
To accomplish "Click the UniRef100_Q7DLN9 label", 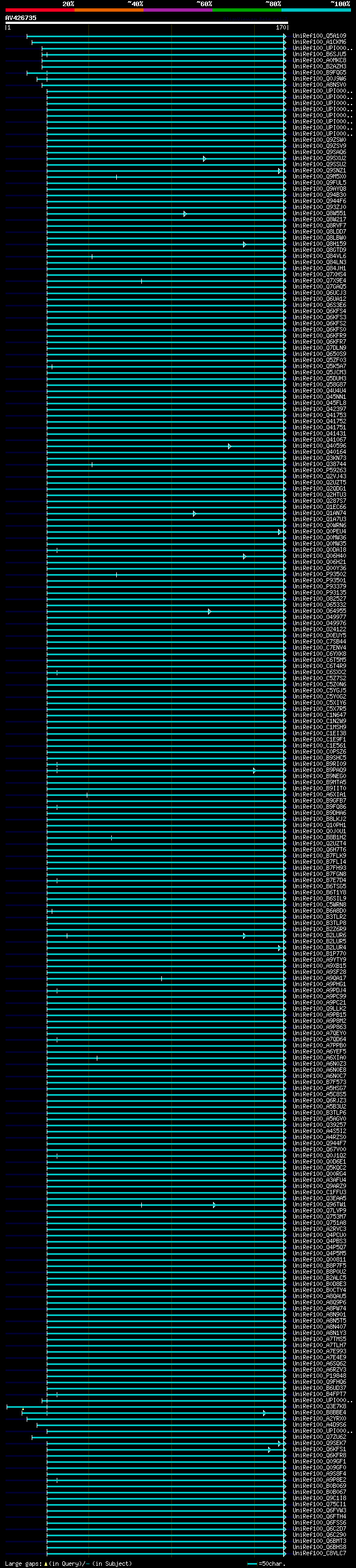I will 319,348.
